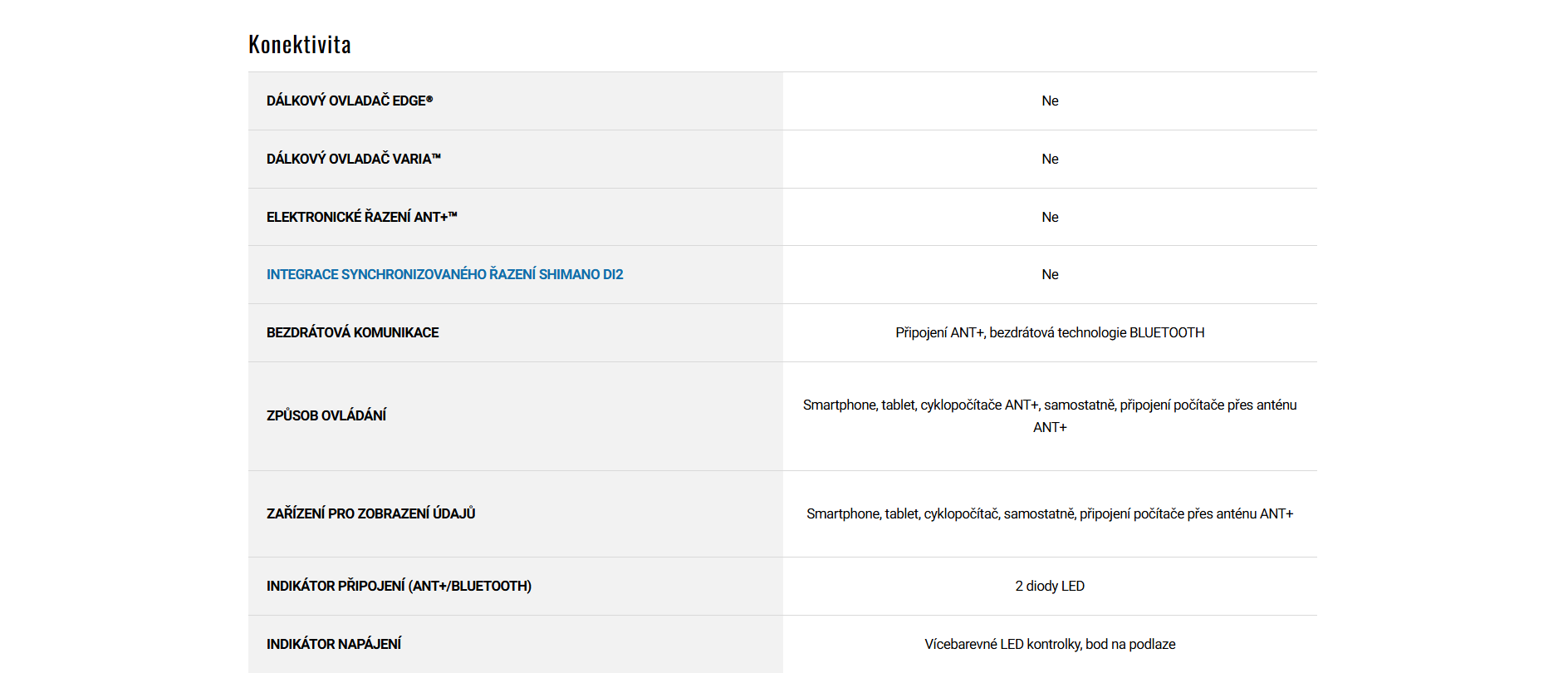Select the "Vícebarevné LED kontrolky" power indicator value
Image resolution: width=1568 pixels, height=673 pixels.
[x=1050, y=644]
